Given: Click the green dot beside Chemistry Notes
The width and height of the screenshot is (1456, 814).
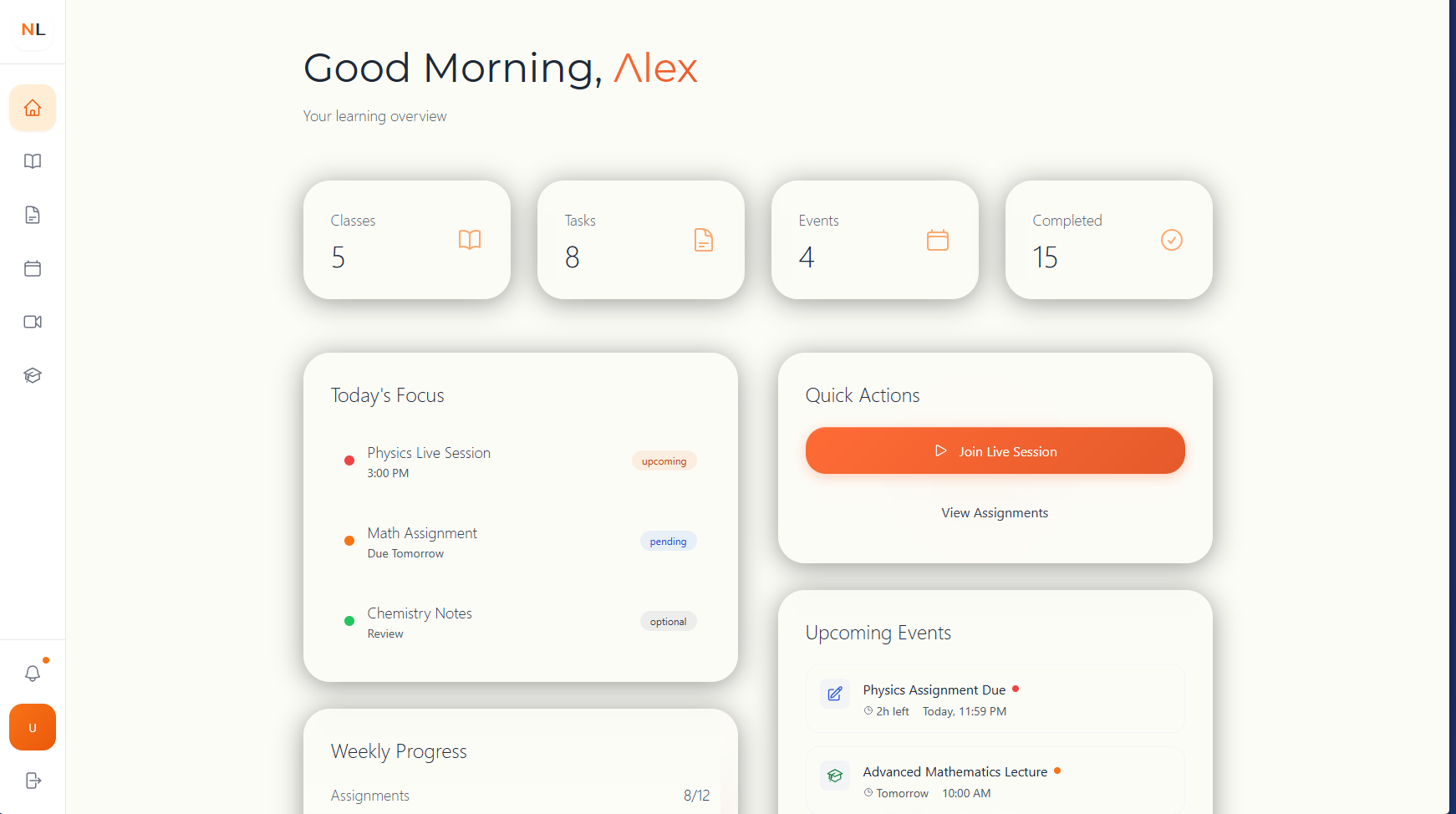Looking at the screenshot, I should point(349,621).
